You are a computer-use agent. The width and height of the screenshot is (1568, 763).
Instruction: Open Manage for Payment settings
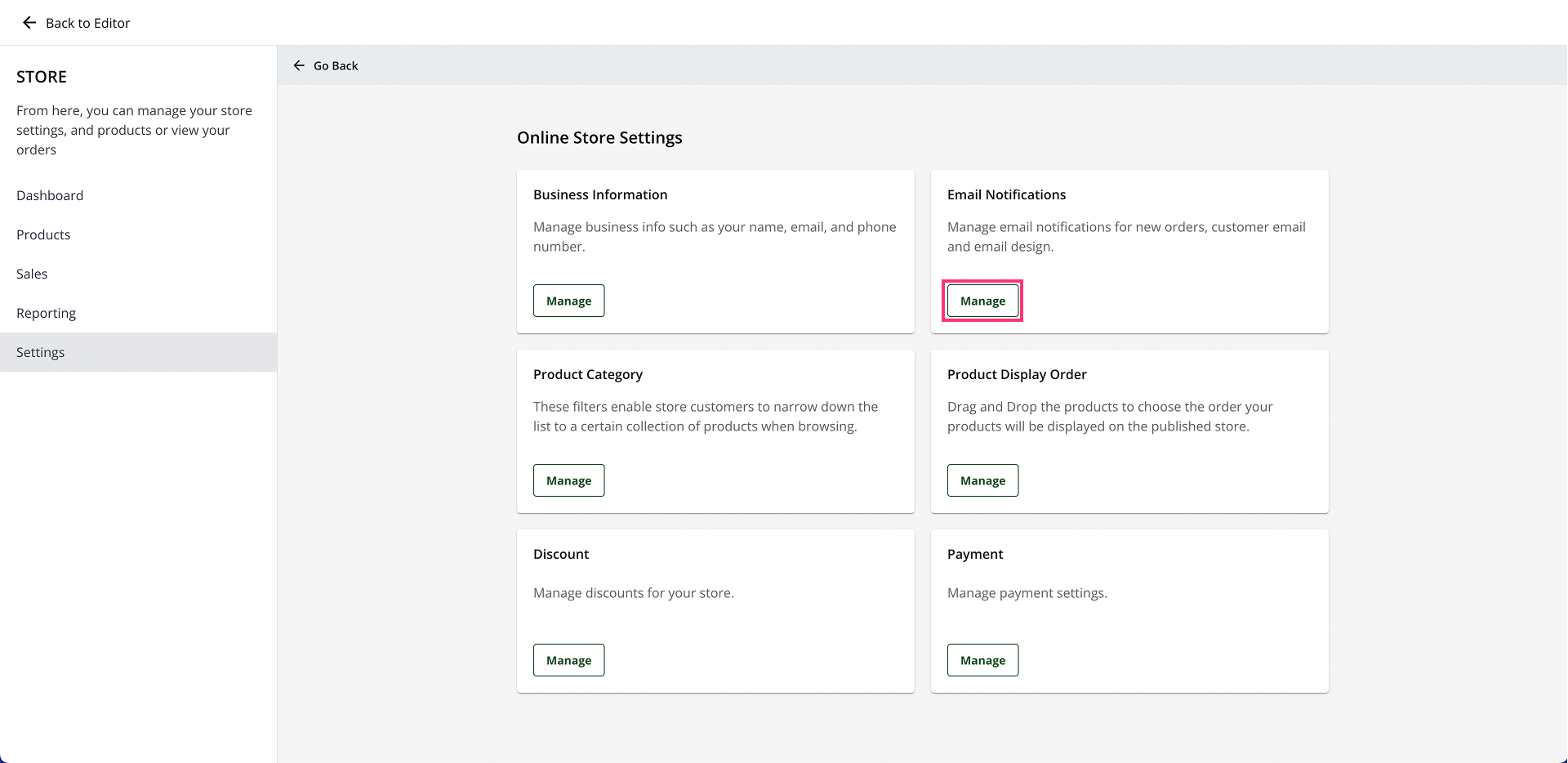[x=982, y=660]
